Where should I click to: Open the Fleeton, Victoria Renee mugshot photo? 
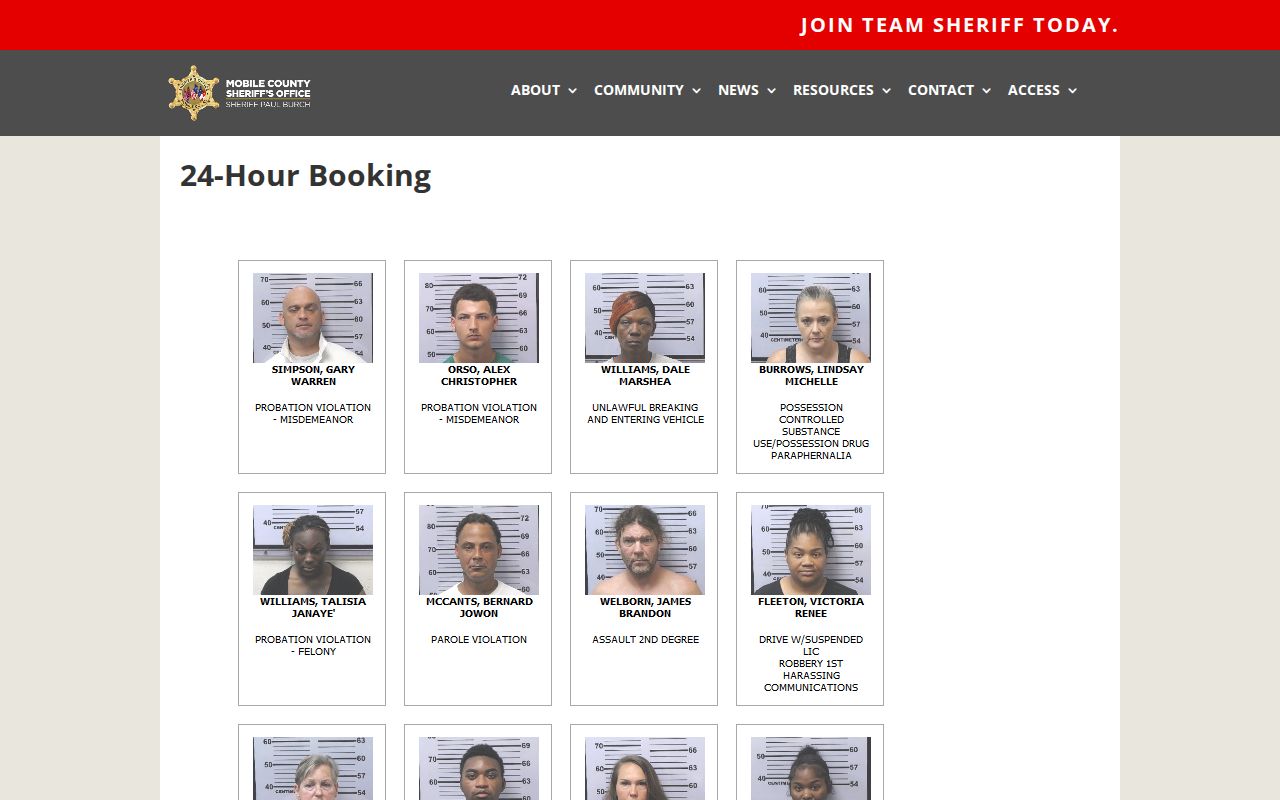pyautogui.click(x=811, y=550)
